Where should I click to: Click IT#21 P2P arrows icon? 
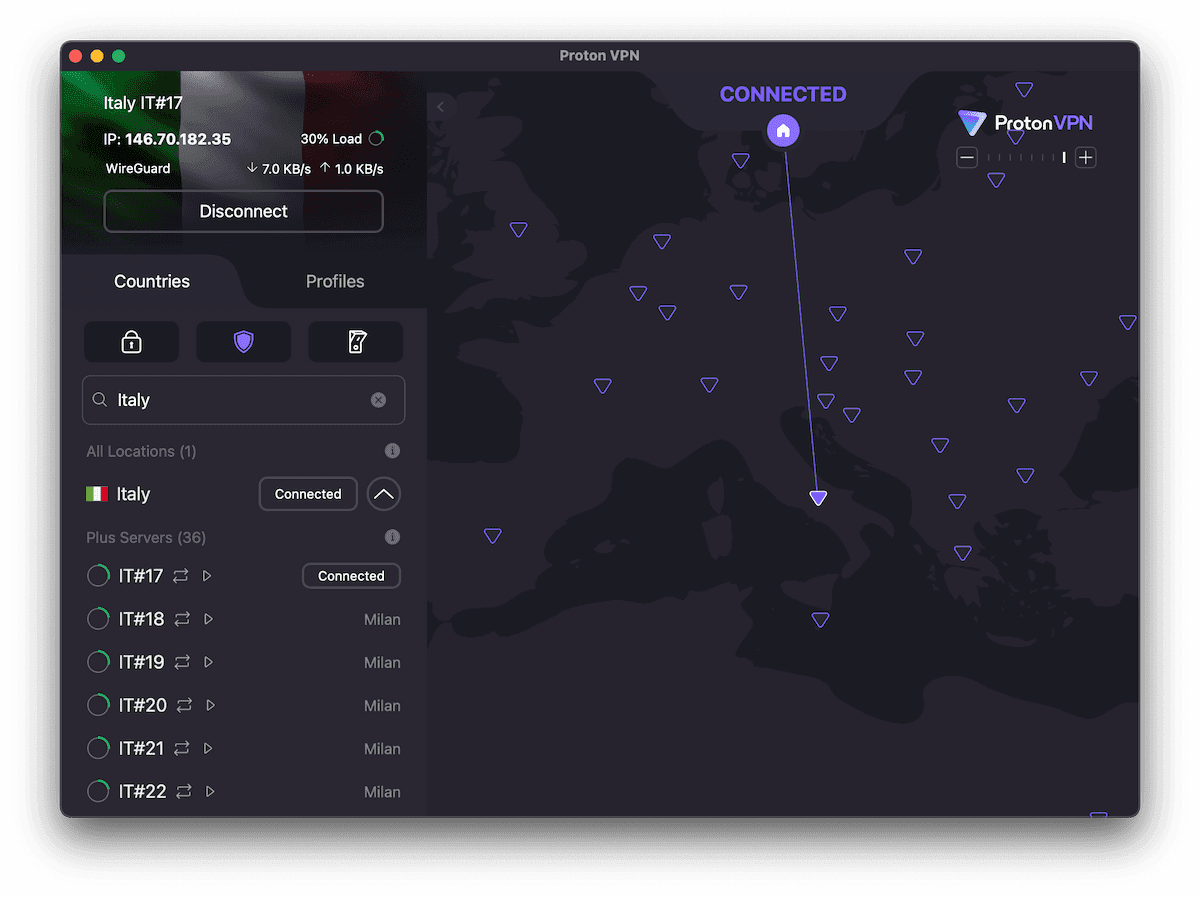tap(182, 748)
